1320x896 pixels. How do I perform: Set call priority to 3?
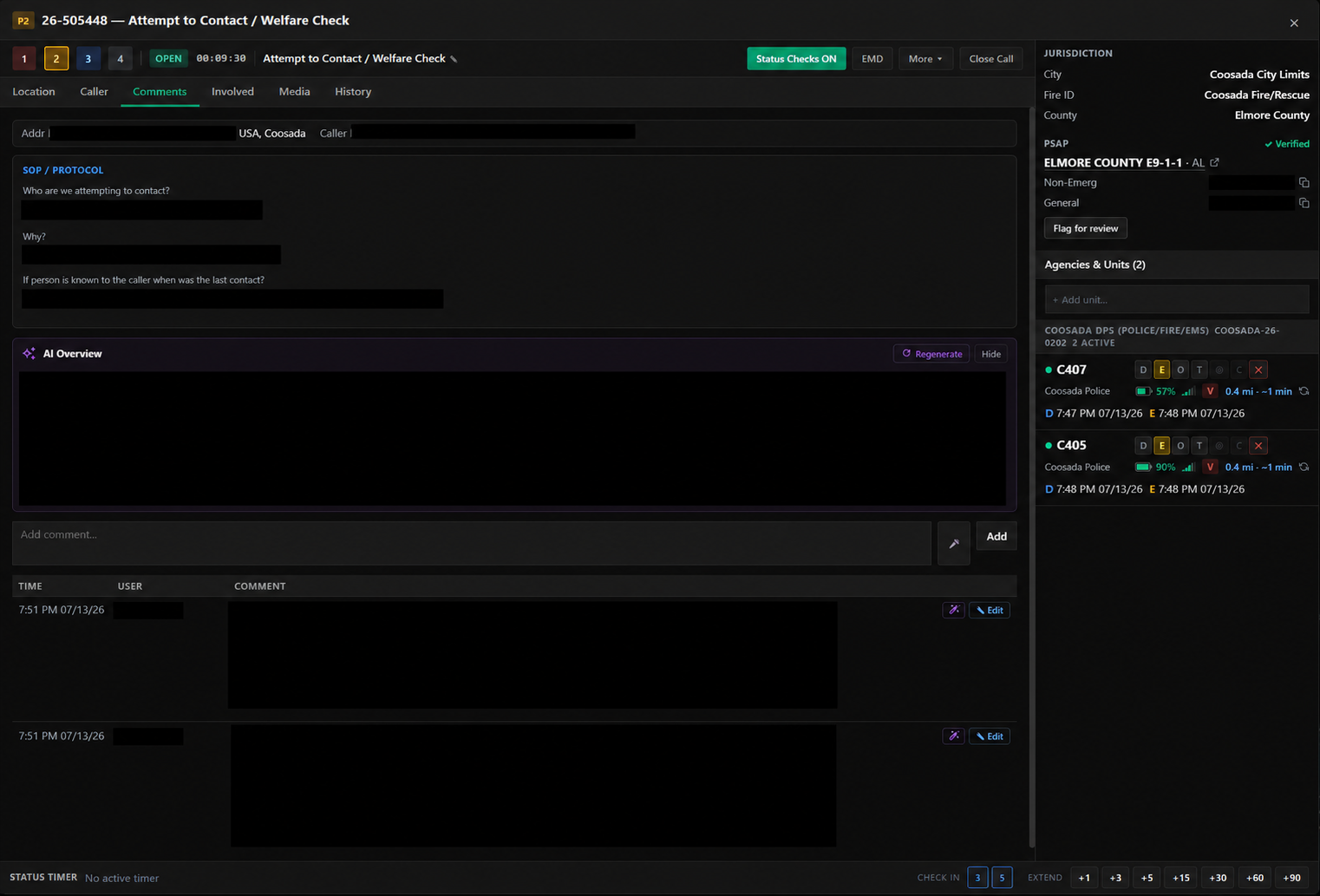click(x=88, y=59)
